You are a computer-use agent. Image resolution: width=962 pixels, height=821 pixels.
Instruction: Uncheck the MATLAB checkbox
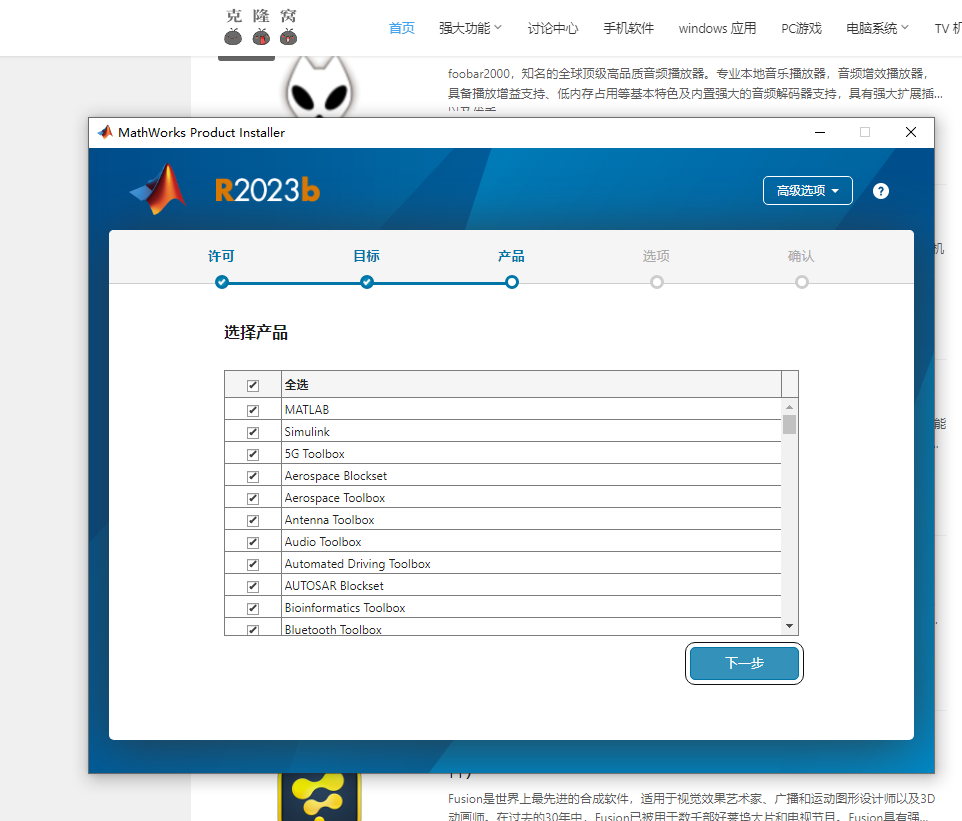point(253,410)
